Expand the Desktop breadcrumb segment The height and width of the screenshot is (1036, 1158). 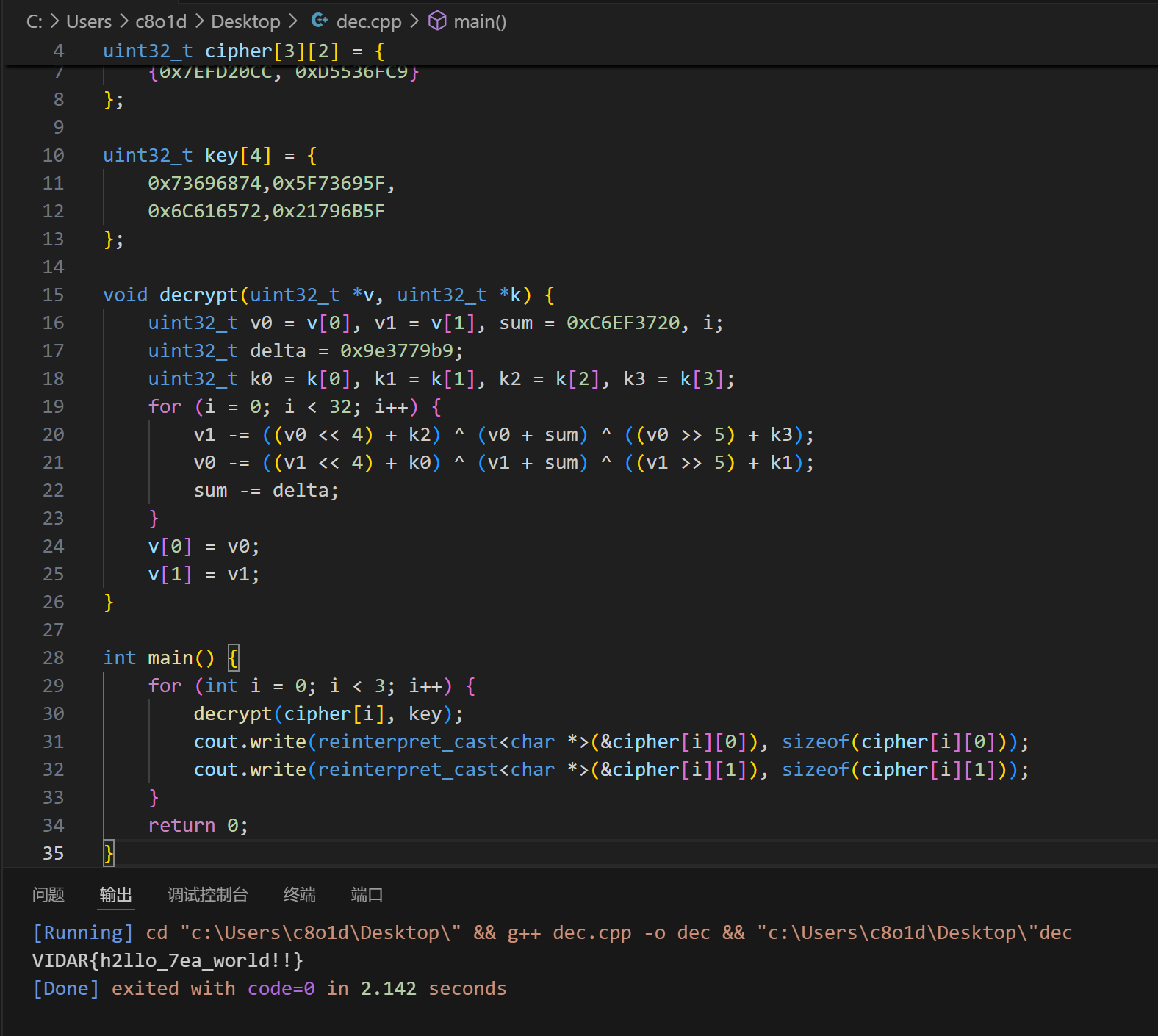click(x=245, y=21)
